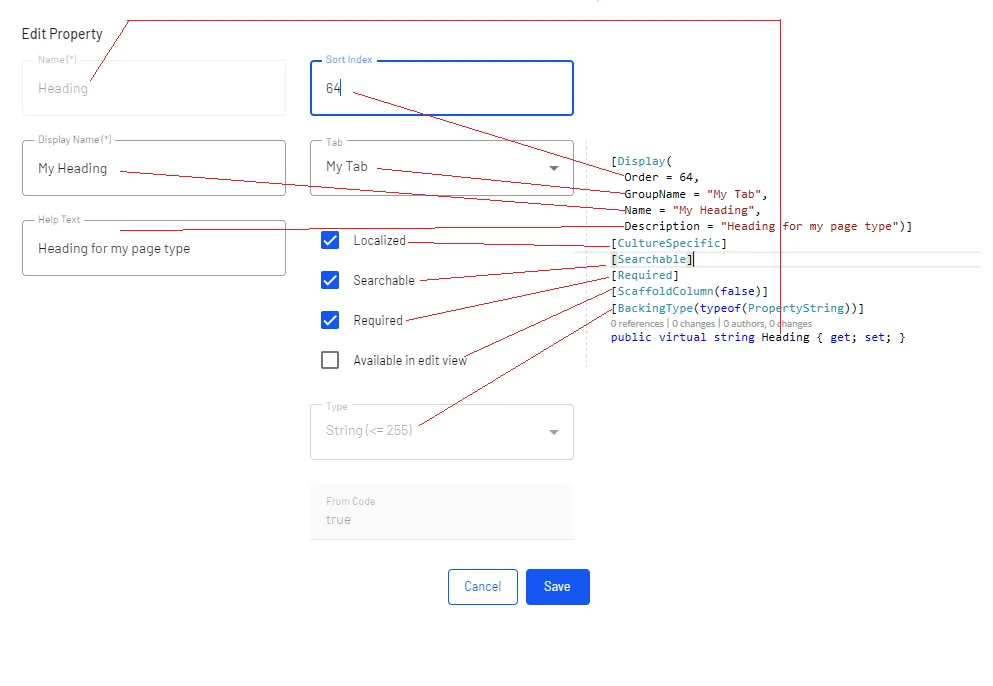Click the Tab dropdown arrow icon
This screenshot has width=993, height=686.
click(553, 168)
